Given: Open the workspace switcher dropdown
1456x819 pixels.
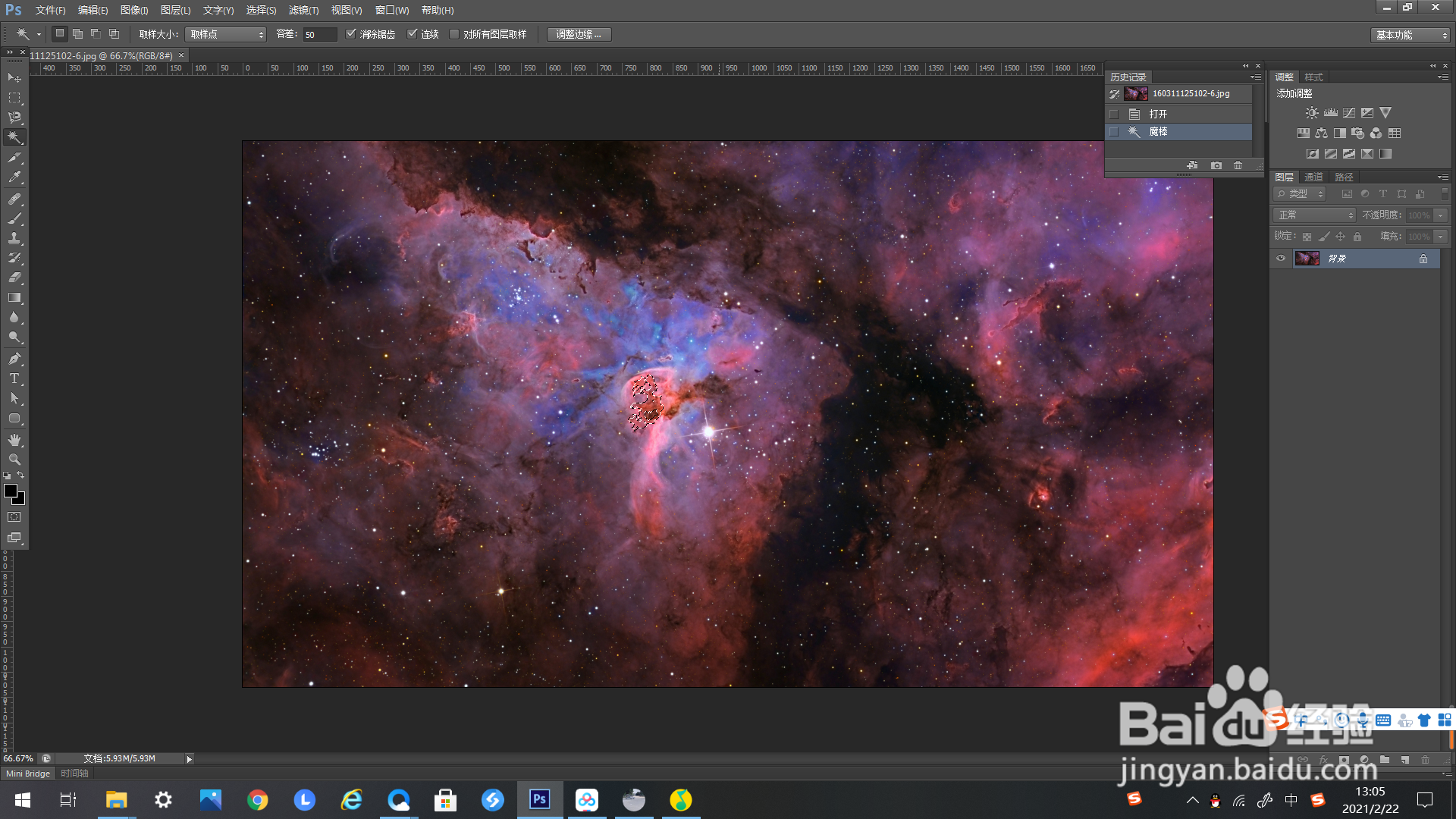Looking at the screenshot, I should (1410, 35).
